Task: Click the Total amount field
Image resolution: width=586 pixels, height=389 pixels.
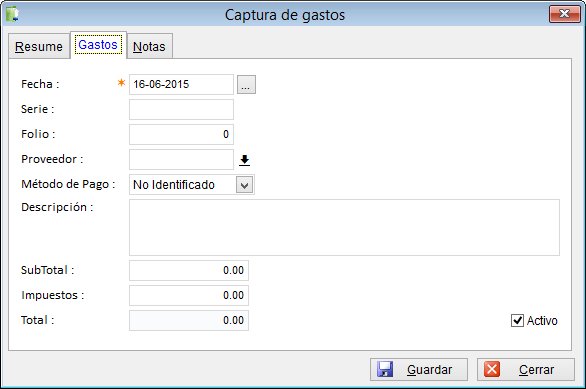Action: 189,321
